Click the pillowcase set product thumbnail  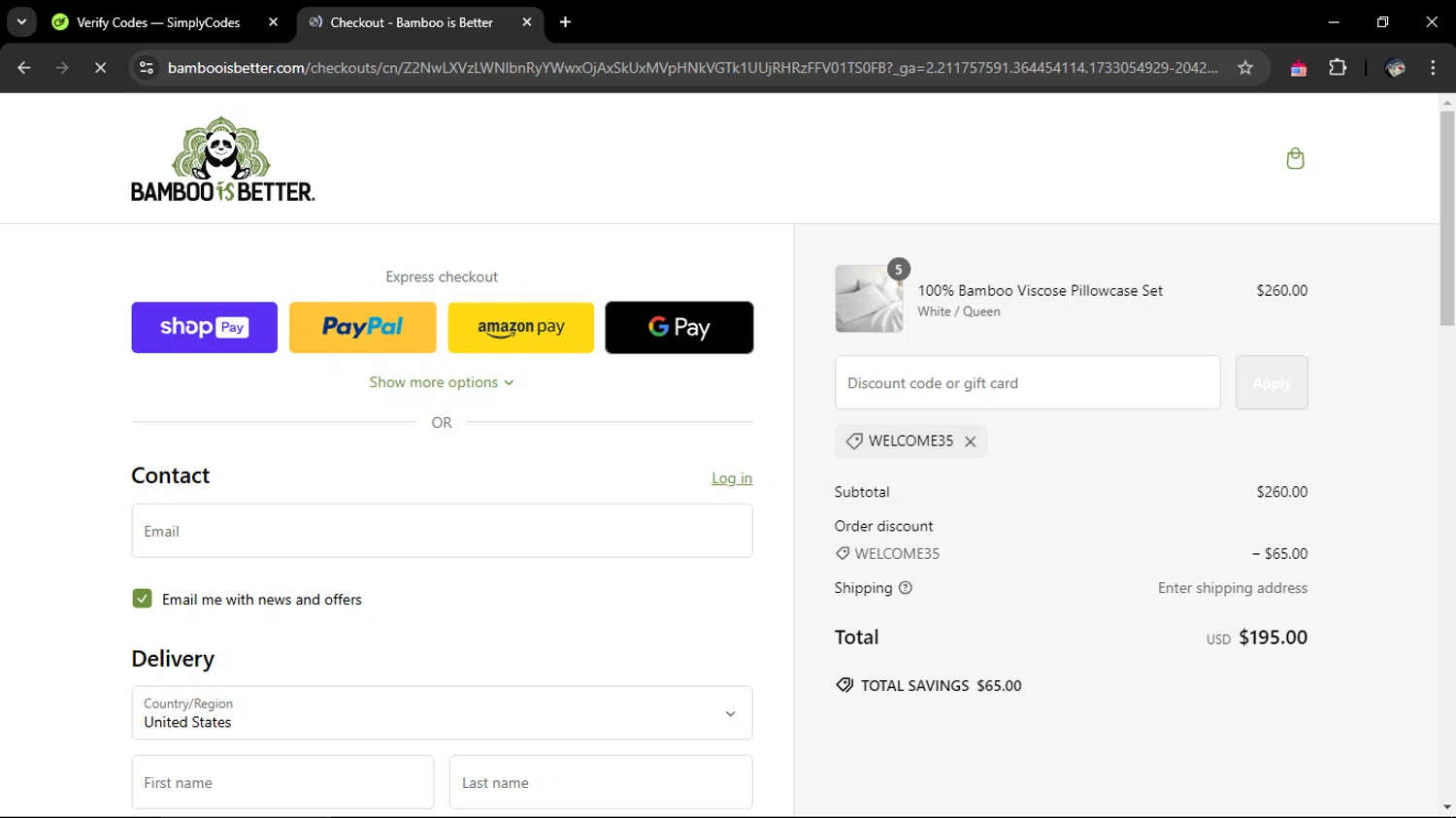869,299
